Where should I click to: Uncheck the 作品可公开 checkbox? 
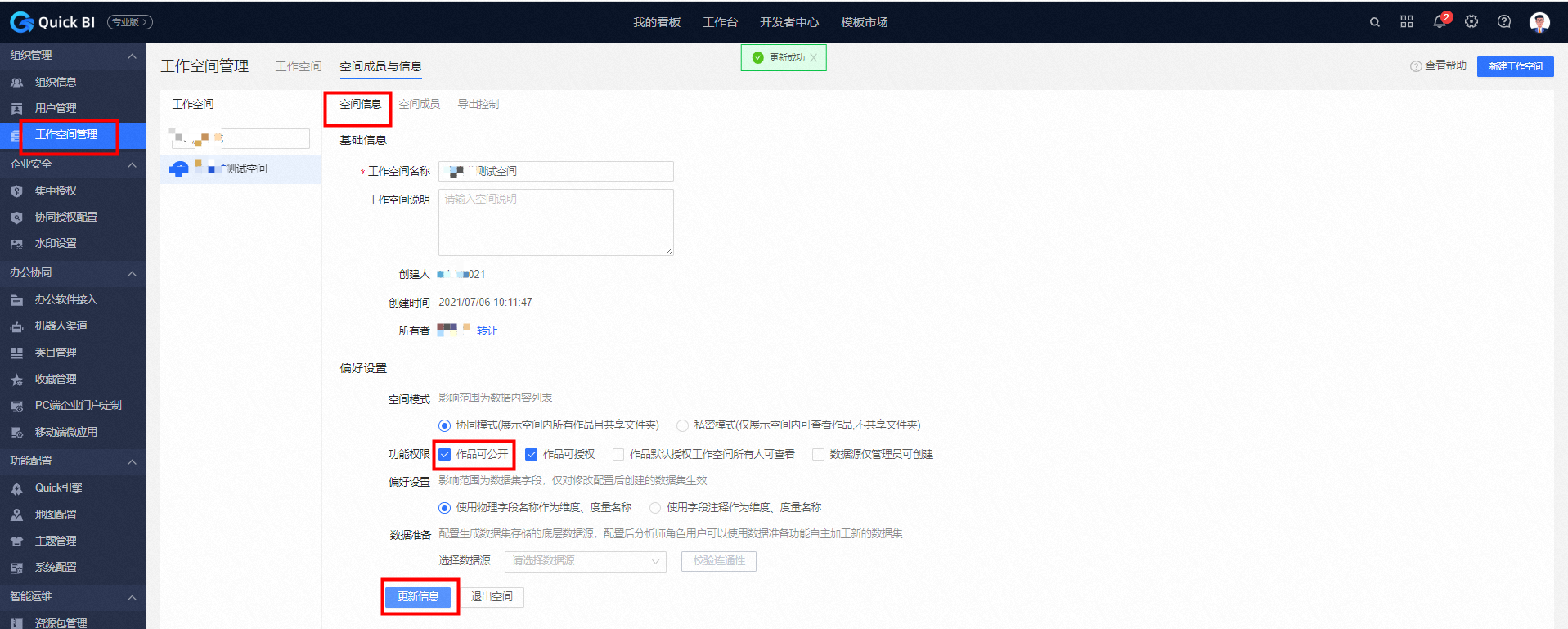point(445,455)
